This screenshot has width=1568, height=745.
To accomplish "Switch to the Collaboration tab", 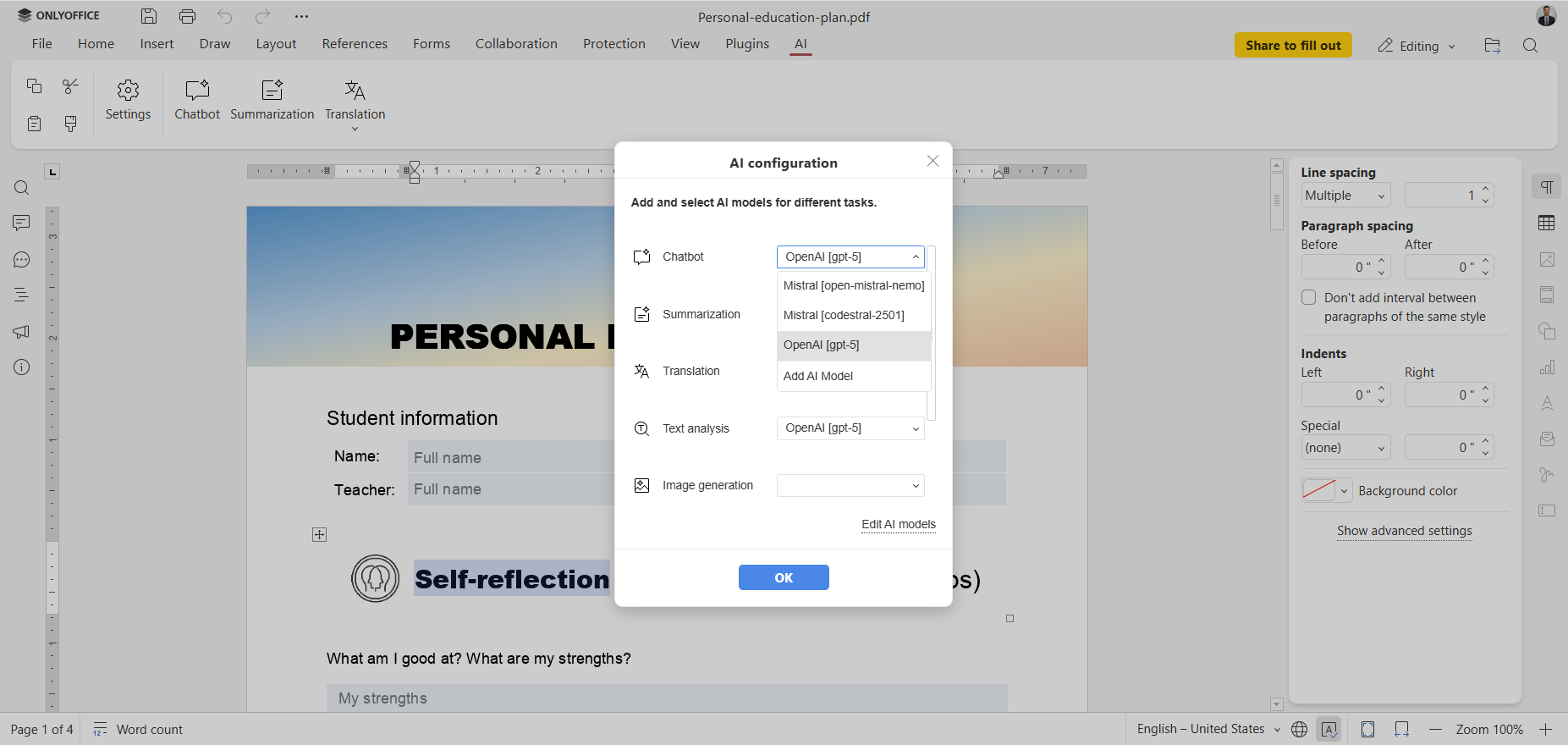I will [516, 44].
